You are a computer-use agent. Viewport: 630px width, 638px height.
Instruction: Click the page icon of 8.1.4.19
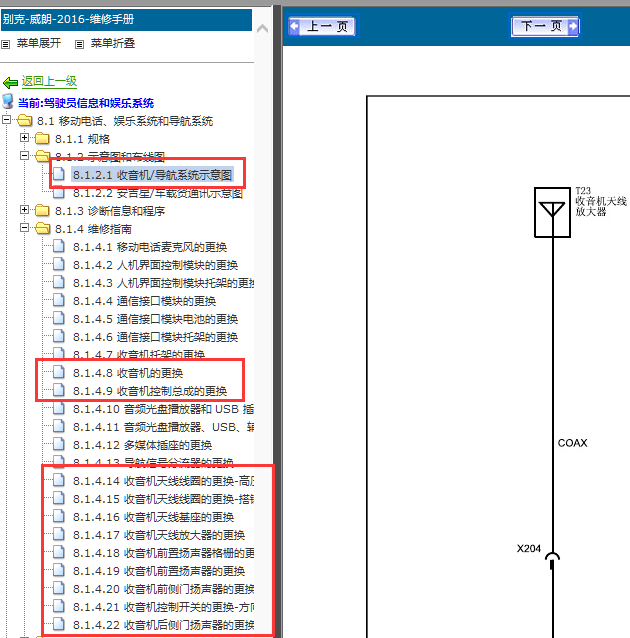(59, 570)
